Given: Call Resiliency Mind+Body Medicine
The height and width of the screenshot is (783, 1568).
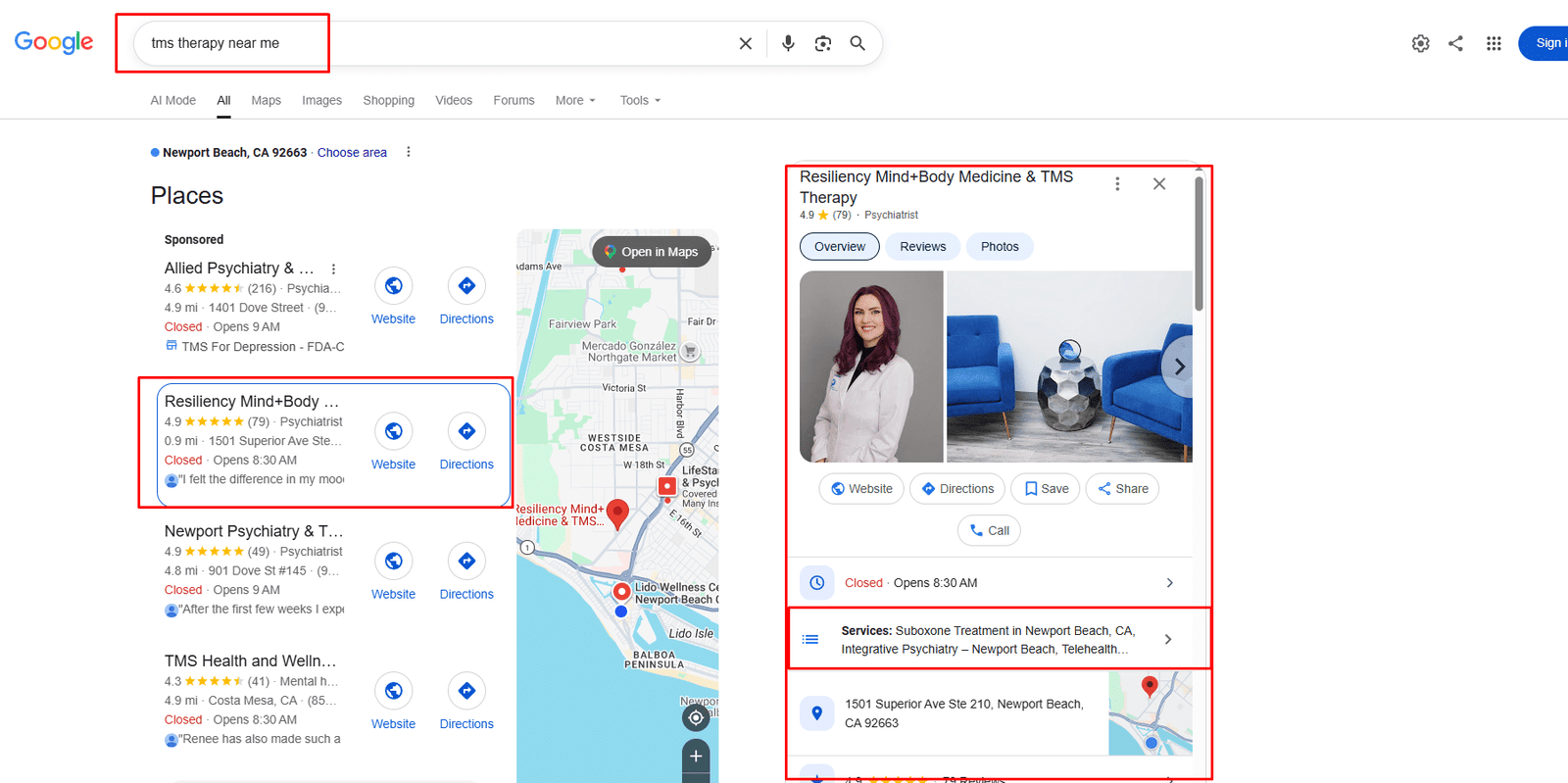Looking at the screenshot, I should click(x=989, y=531).
